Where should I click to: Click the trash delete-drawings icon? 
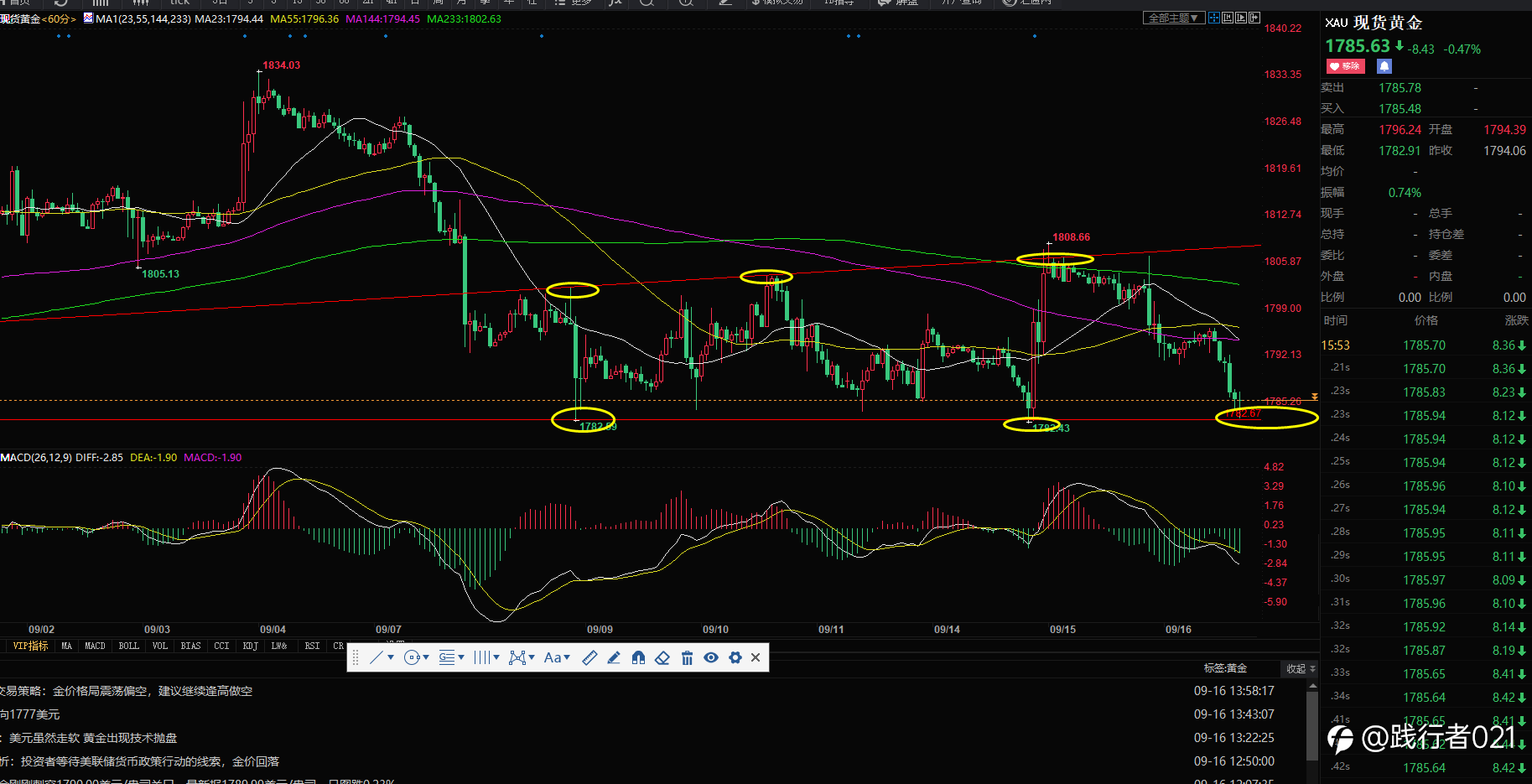click(x=687, y=658)
